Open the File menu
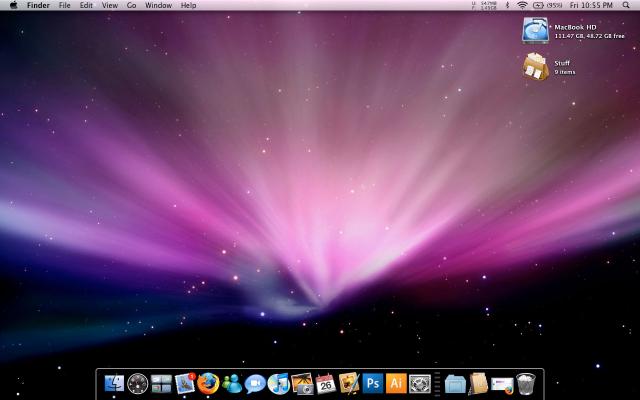640x400 pixels. (64, 5)
